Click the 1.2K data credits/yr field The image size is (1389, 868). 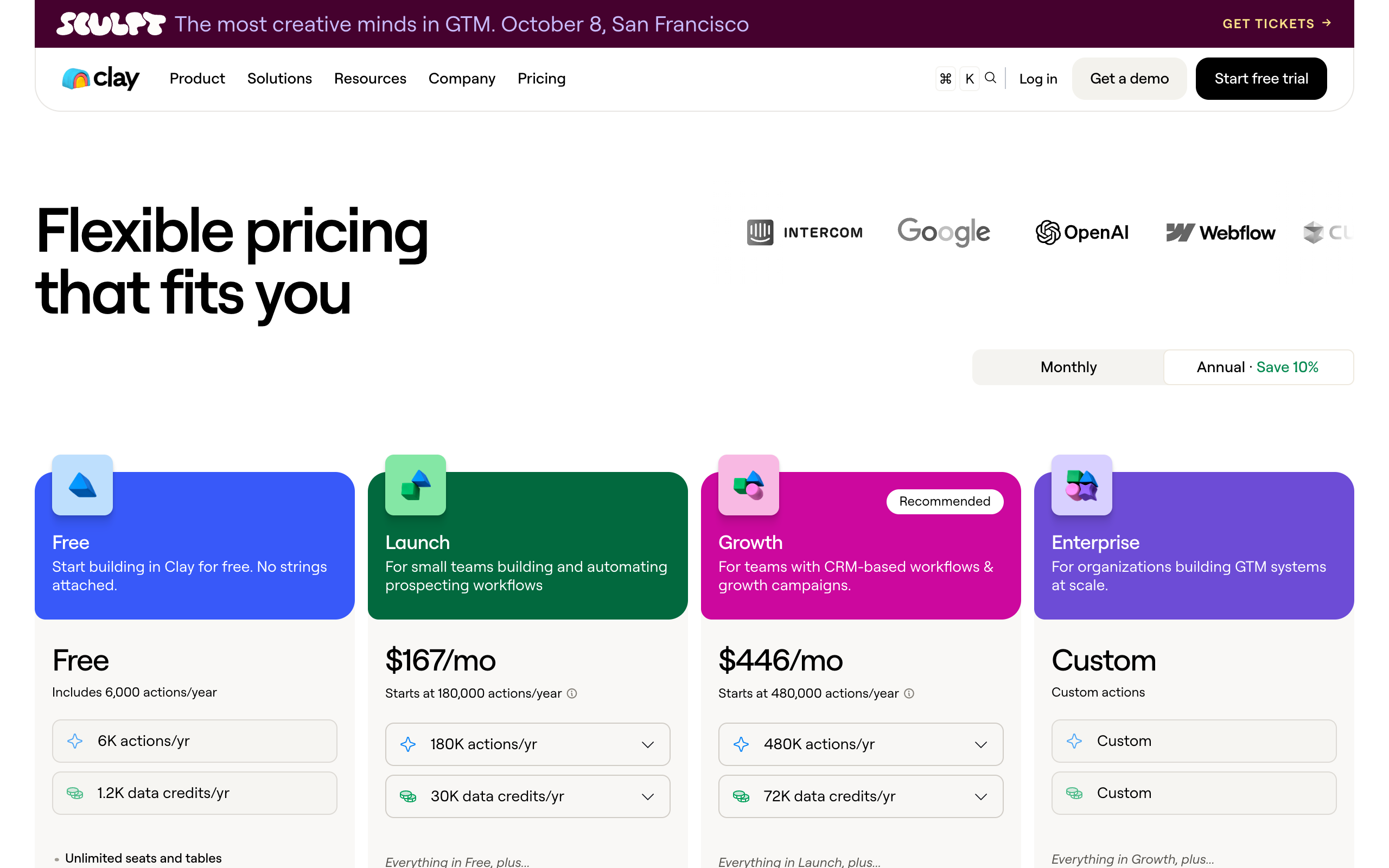pyautogui.click(x=195, y=793)
